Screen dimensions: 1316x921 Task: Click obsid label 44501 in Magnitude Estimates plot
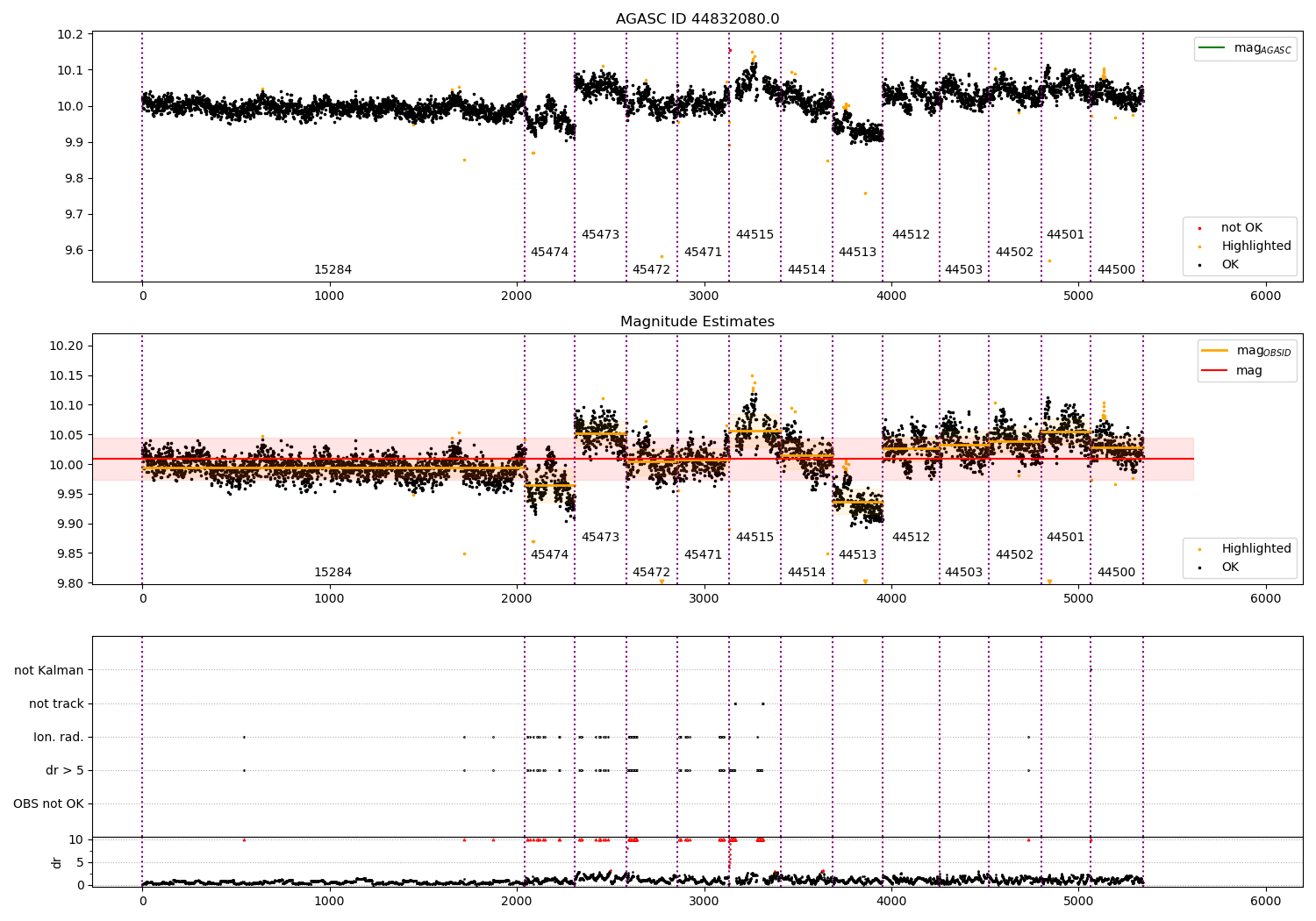pos(1065,538)
